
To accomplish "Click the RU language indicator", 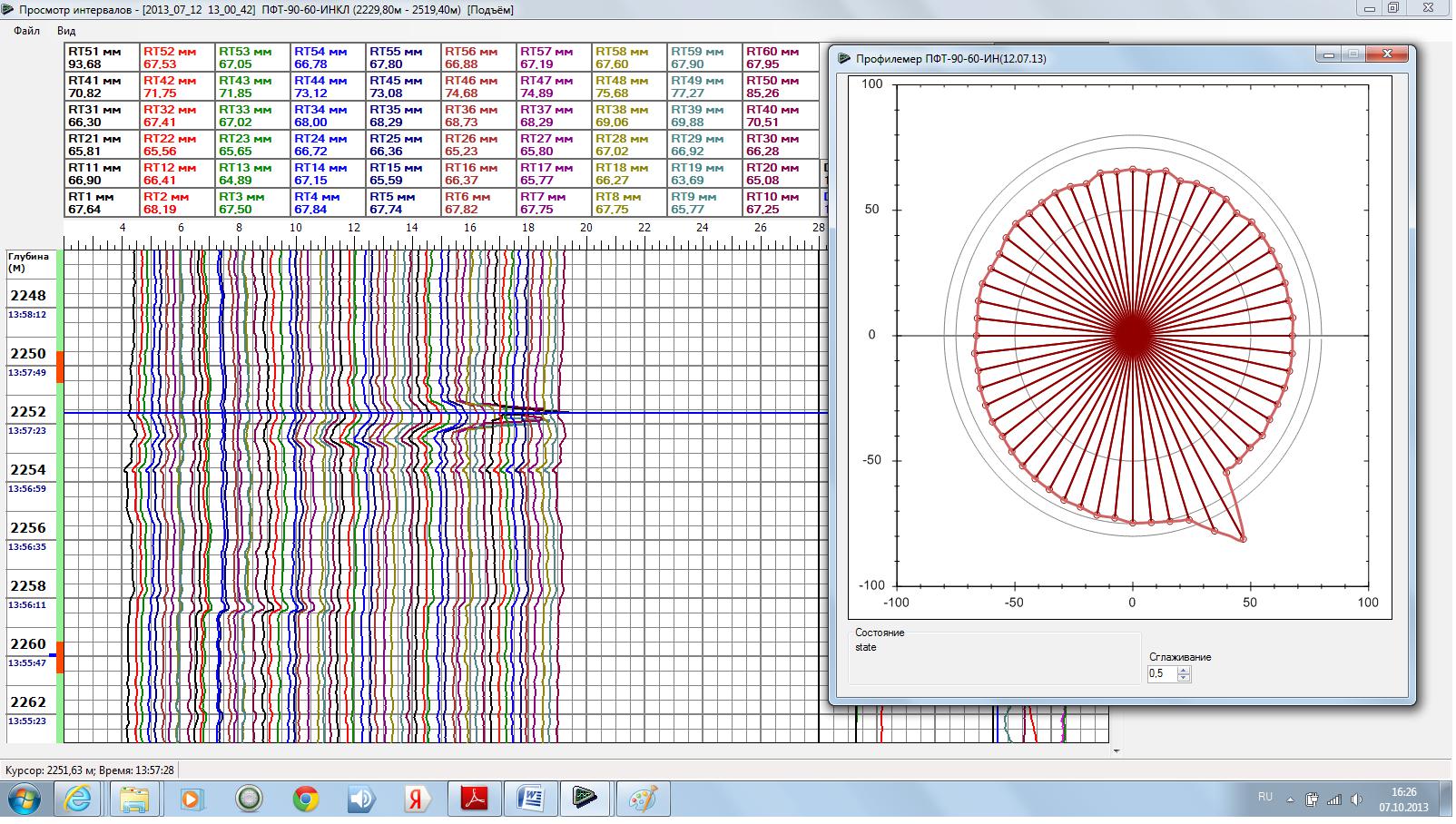I will [1265, 797].
